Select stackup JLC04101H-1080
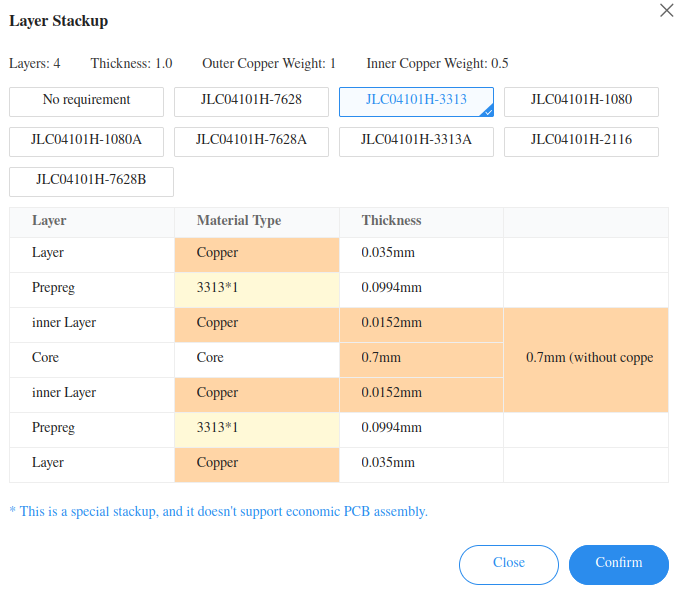 581,101
